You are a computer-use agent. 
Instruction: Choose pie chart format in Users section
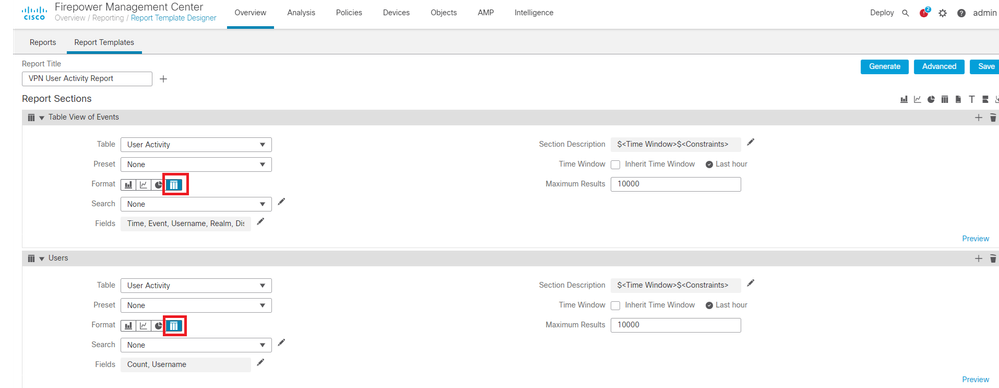(x=158, y=326)
